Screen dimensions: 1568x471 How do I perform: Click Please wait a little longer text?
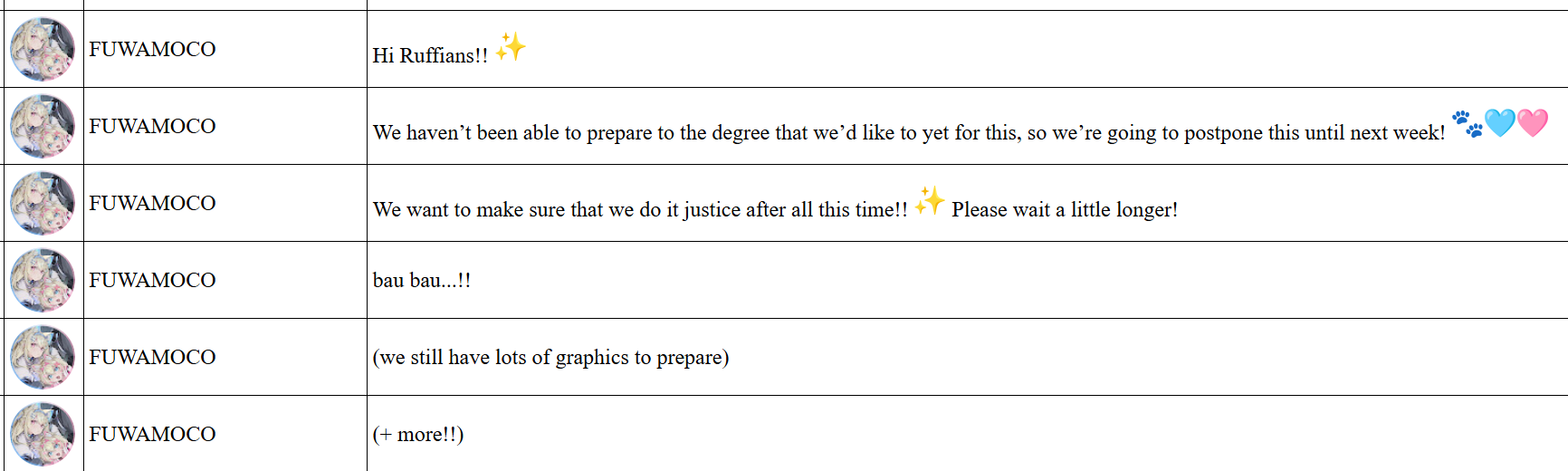click(x=1065, y=209)
